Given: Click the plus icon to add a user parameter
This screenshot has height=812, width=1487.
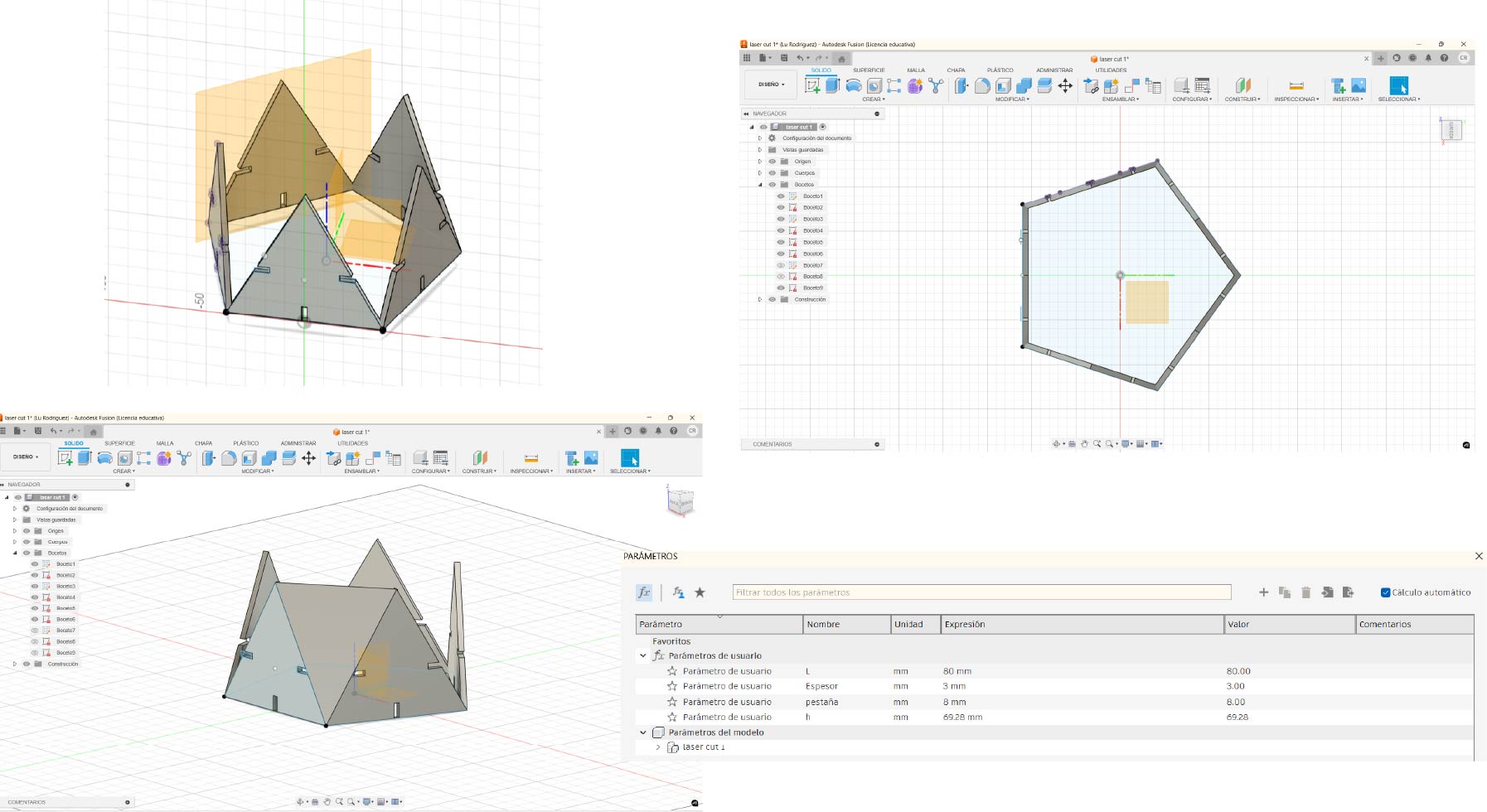Looking at the screenshot, I should pos(1263,592).
